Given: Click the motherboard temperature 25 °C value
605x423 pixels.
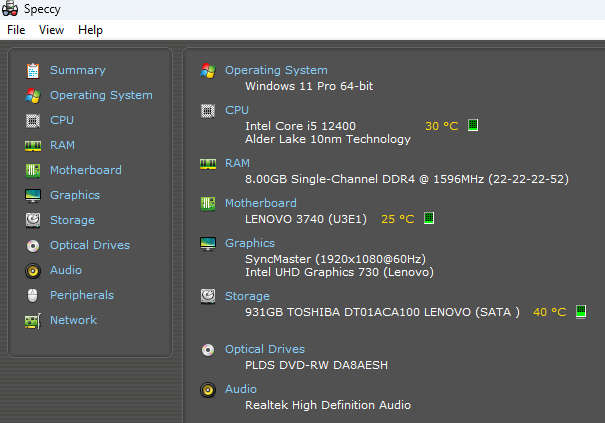Looking at the screenshot, I should point(398,219).
